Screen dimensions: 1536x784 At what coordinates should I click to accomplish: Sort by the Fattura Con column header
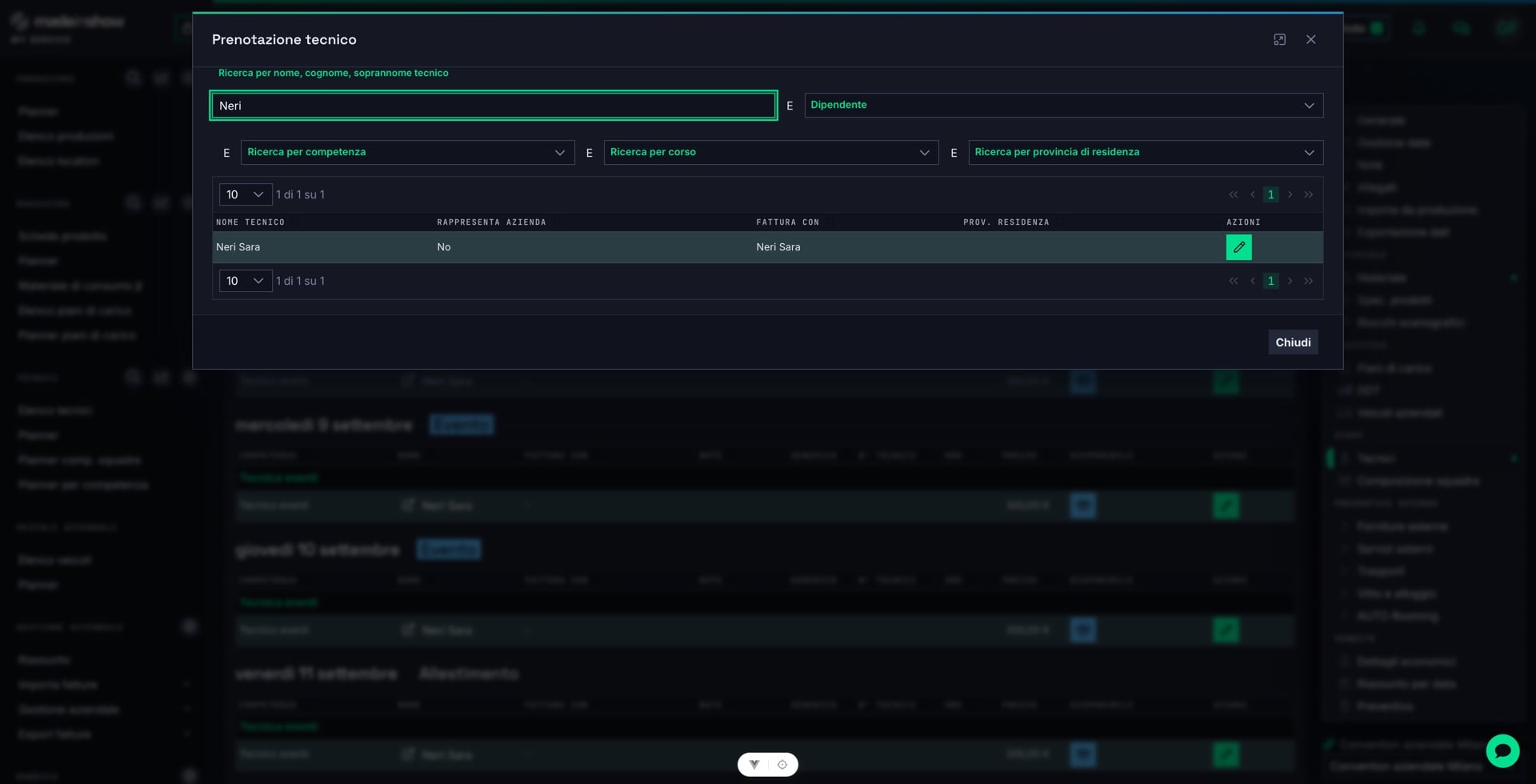(787, 222)
